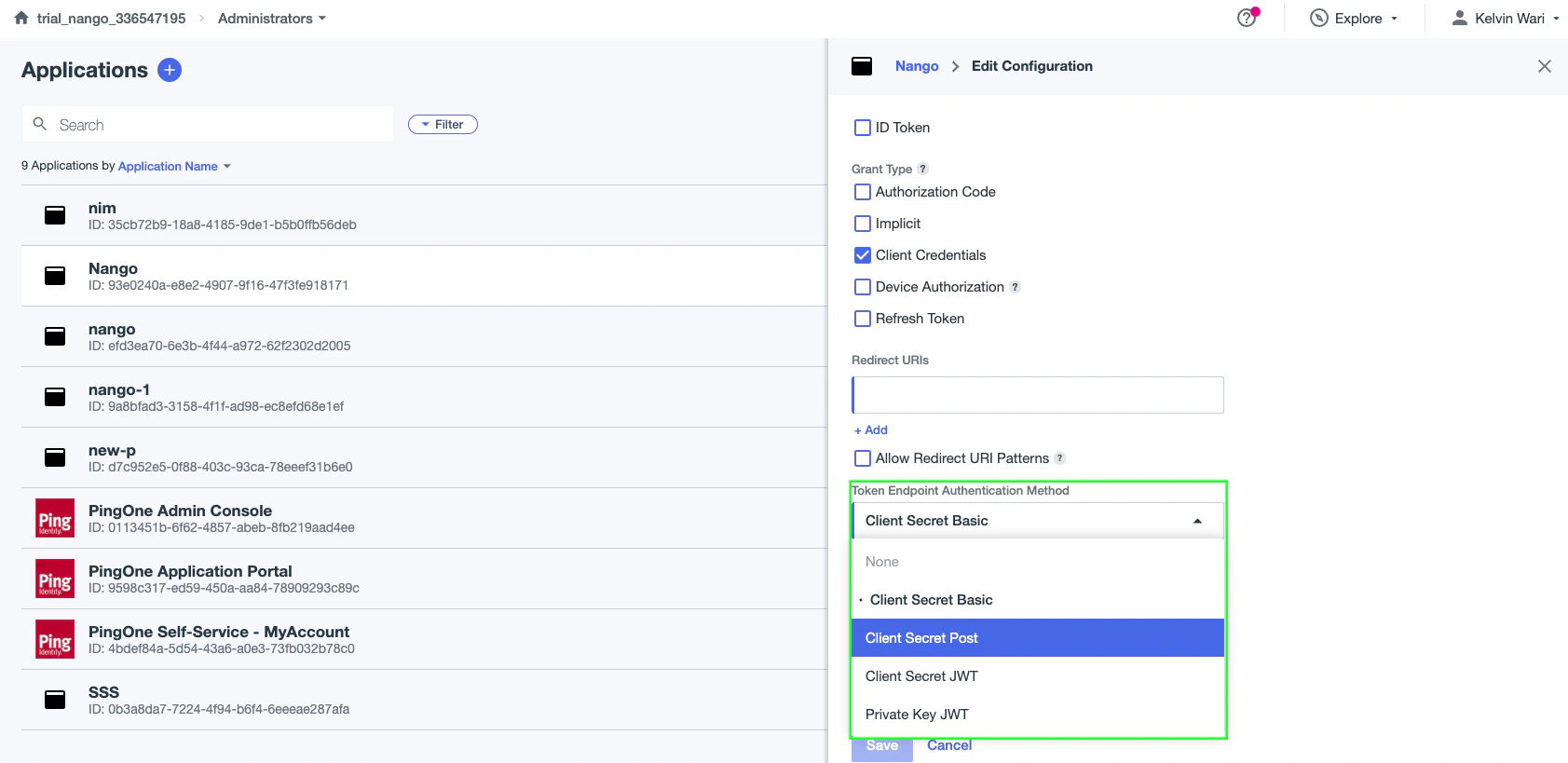The image size is (1568, 763).
Task: Uncheck the Client Credentials grant type
Action: 863,255
